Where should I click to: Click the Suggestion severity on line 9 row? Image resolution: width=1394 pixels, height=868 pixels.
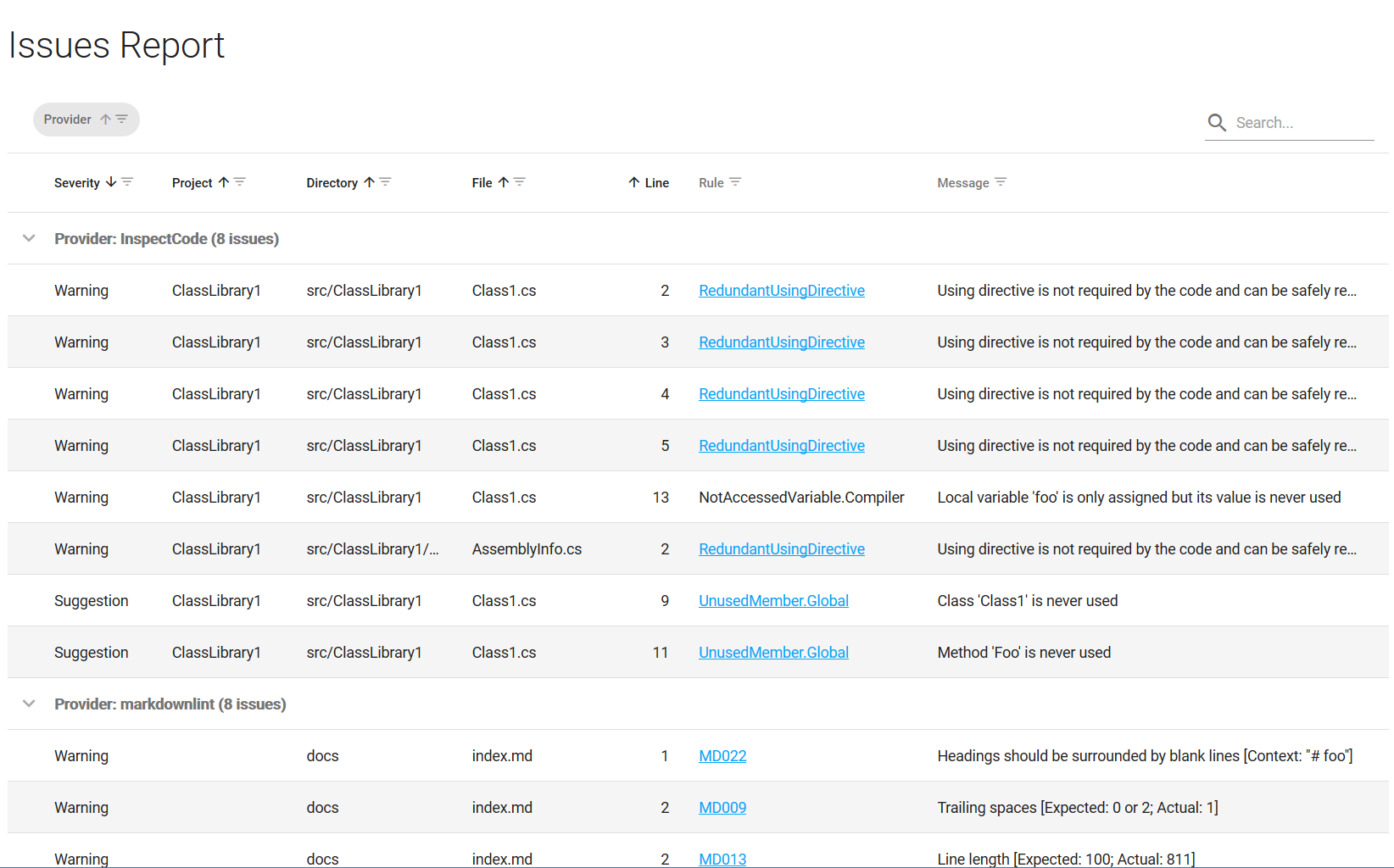point(92,601)
